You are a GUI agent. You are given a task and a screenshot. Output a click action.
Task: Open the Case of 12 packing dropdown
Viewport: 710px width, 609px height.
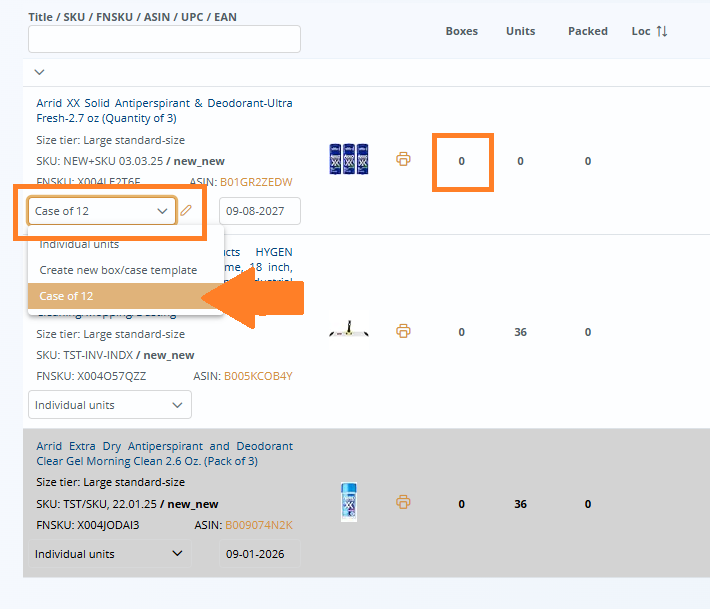pyautogui.click(x=102, y=211)
